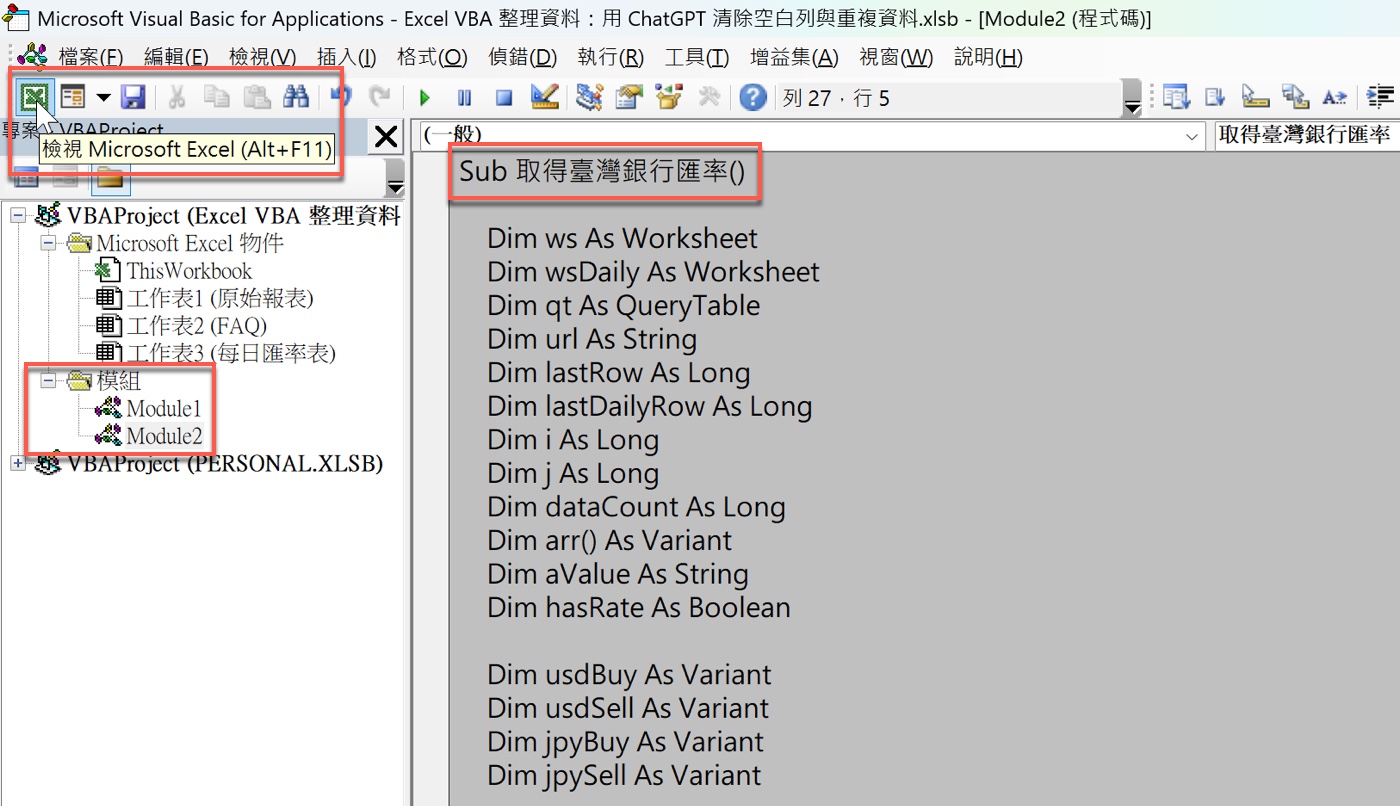Open the 檢視(V) menu
Viewport: 1400px width, 806px height.
point(262,57)
